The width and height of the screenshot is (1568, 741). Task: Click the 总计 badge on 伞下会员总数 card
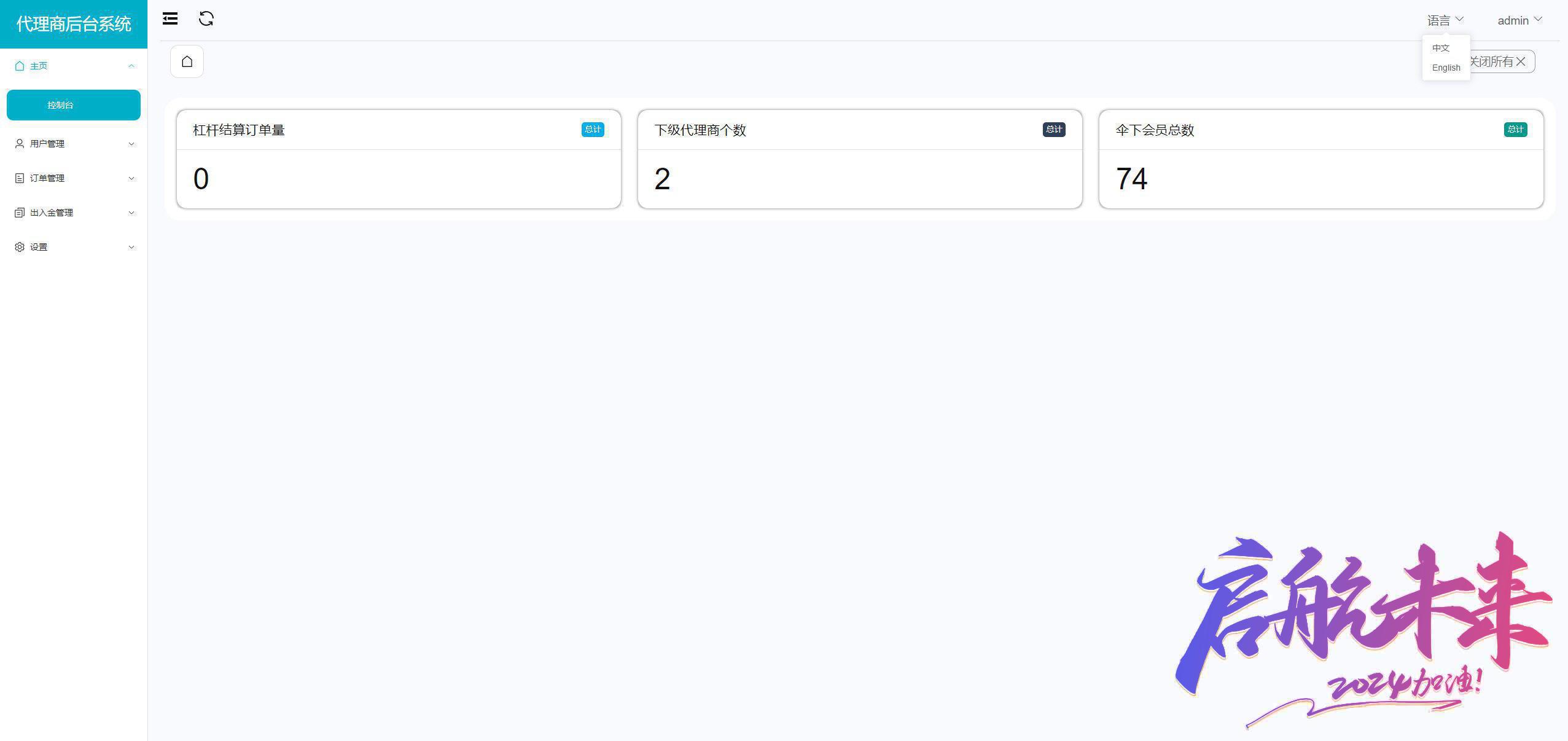click(x=1515, y=130)
